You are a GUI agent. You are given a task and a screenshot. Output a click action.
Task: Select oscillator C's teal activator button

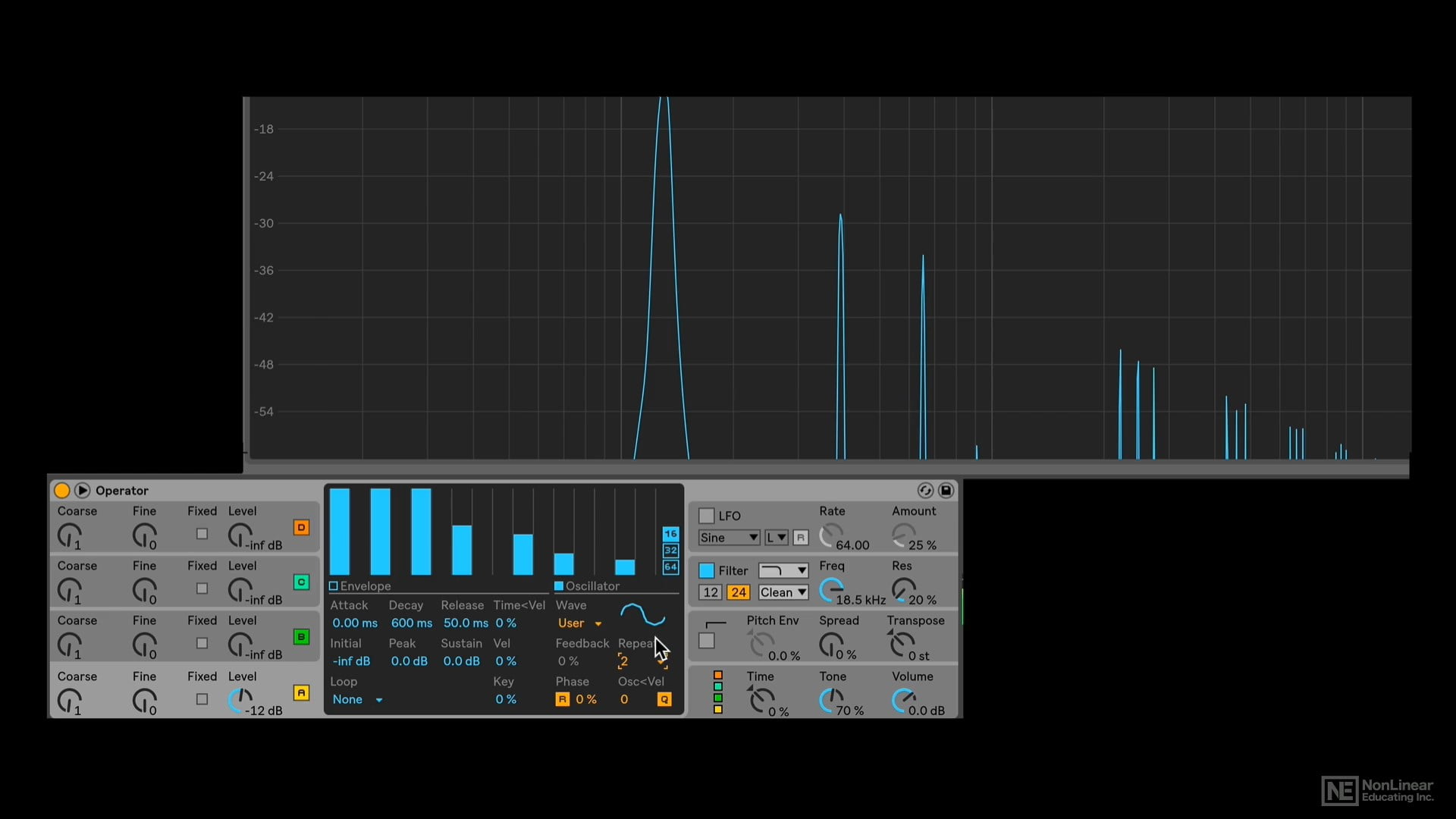301,582
